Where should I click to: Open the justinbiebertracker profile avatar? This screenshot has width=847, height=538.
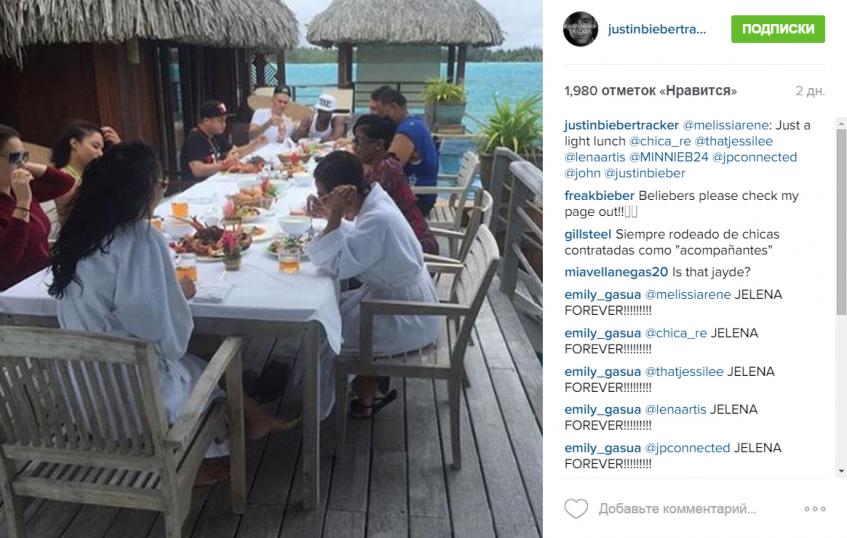pyautogui.click(x=580, y=29)
